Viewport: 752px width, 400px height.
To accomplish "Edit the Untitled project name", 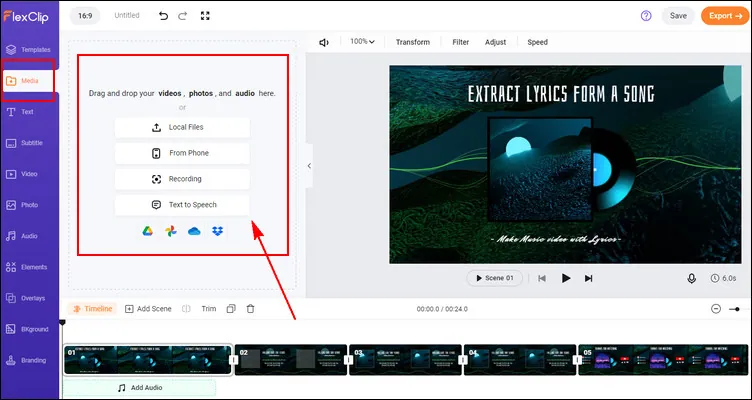I will [x=127, y=15].
